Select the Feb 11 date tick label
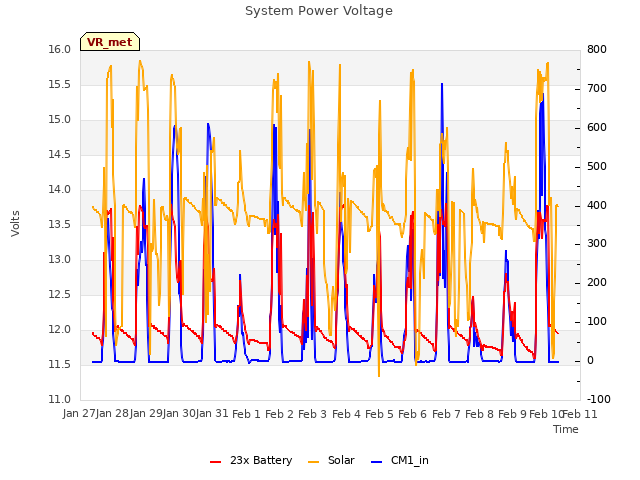 (580, 414)
